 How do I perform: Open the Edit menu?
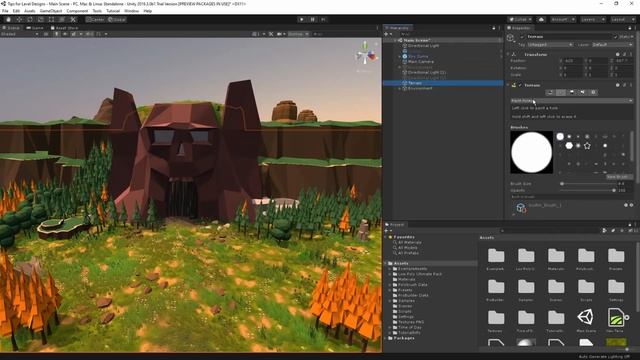(16, 11)
